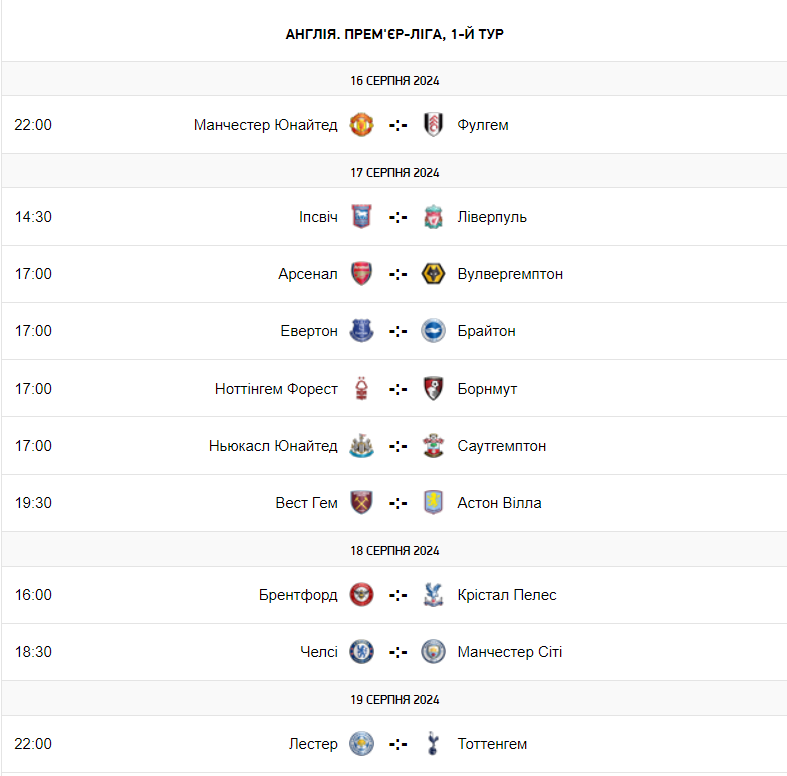
Task: Click the Manchester City club crest
Action: pyautogui.click(x=433, y=652)
